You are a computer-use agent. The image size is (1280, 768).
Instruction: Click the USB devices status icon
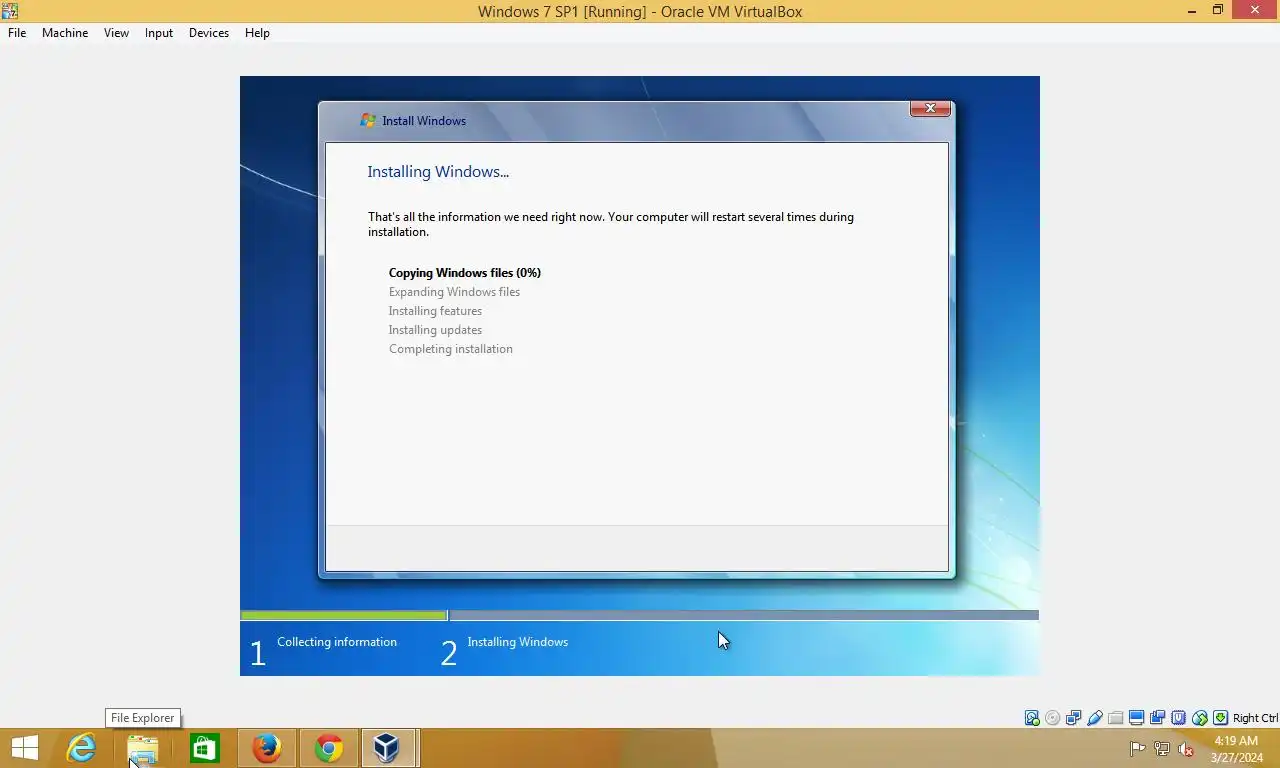(1095, 718)
